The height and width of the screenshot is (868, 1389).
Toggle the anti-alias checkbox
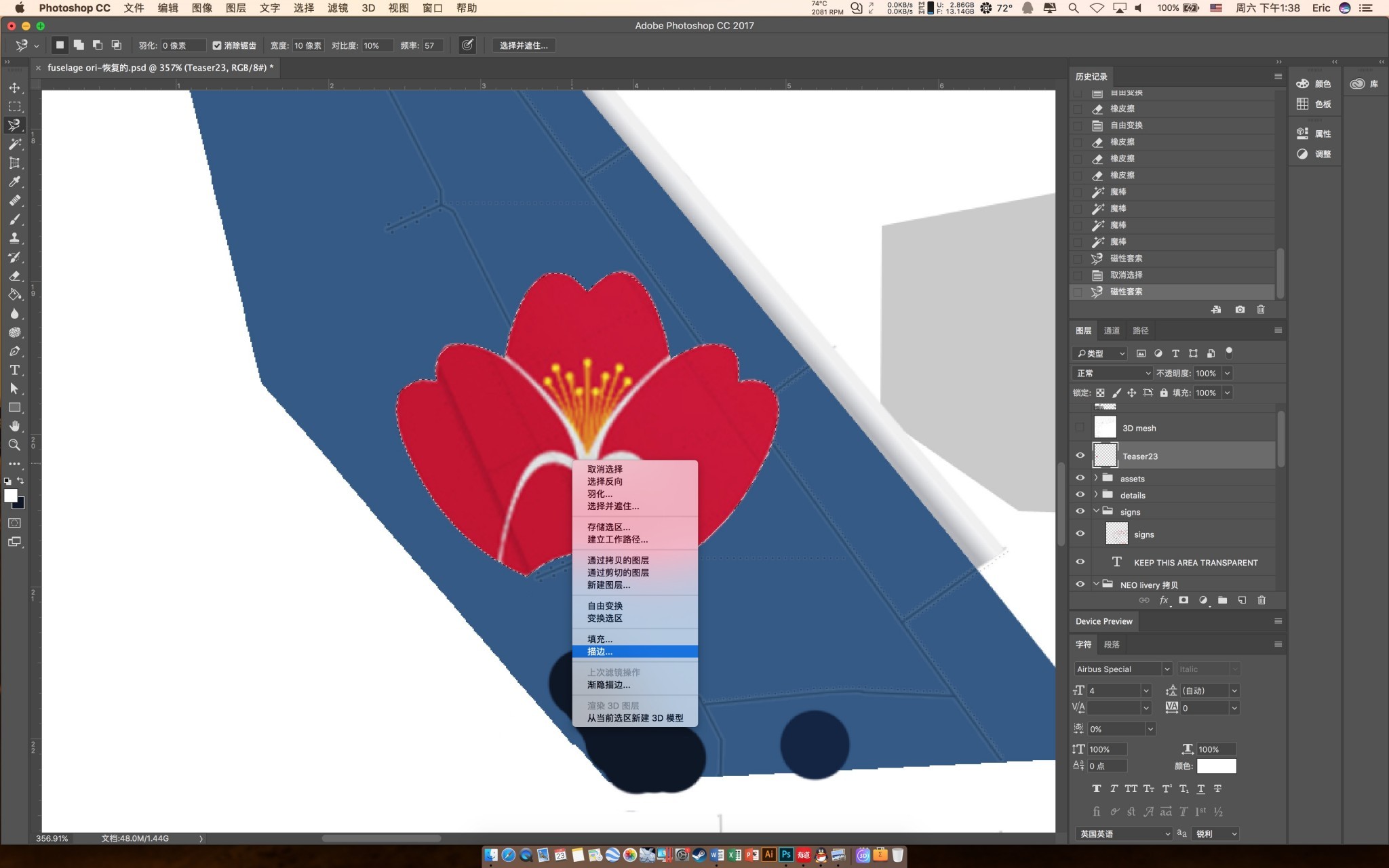217,45
